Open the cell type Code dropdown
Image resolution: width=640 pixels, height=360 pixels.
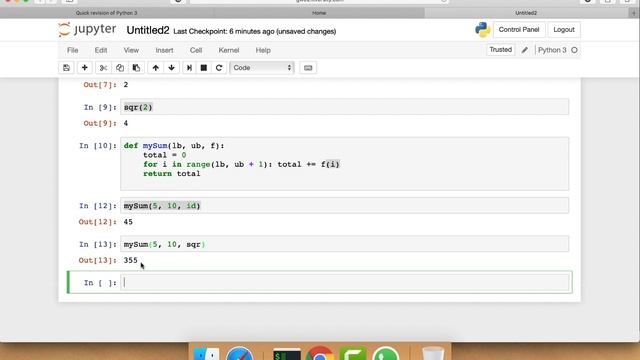(262, 68)
